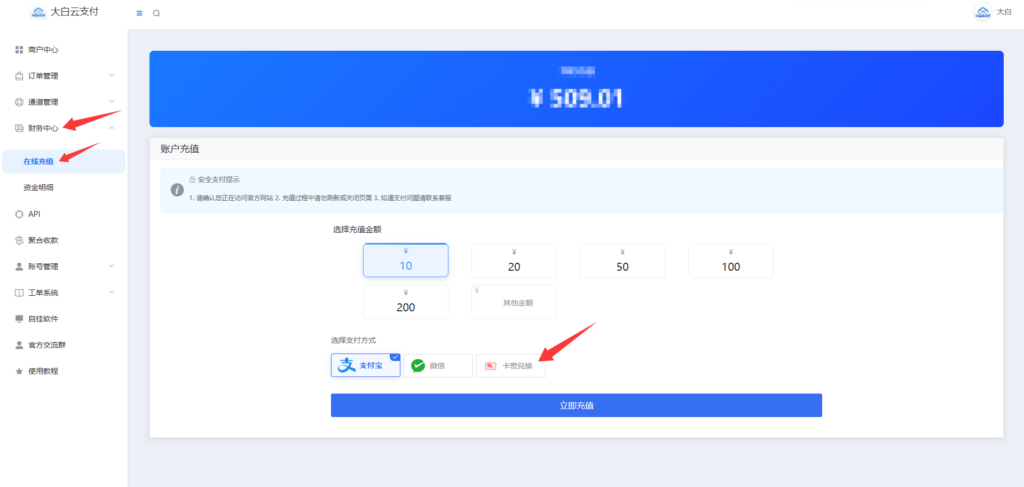Choose 卡密兑换 as payment method
This screenshot has height=487, width=1024.
[511, 366]
